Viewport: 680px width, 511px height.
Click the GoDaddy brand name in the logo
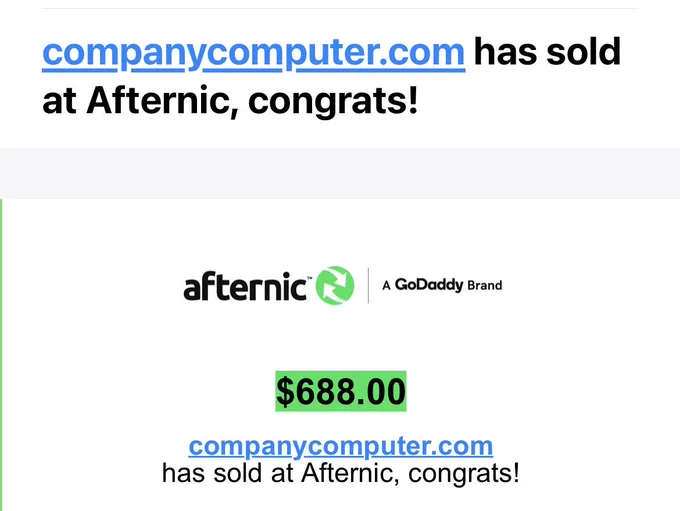429,285
